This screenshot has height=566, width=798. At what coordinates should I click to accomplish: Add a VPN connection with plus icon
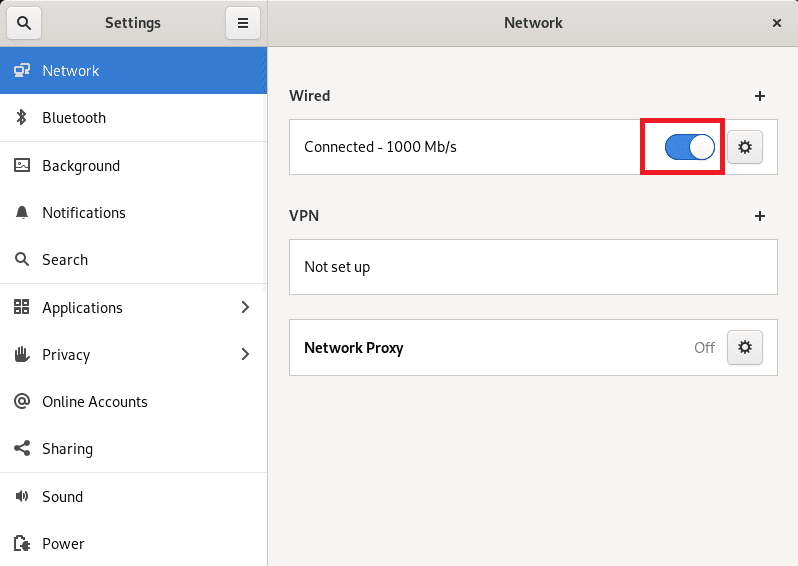[x=760, y=216]
